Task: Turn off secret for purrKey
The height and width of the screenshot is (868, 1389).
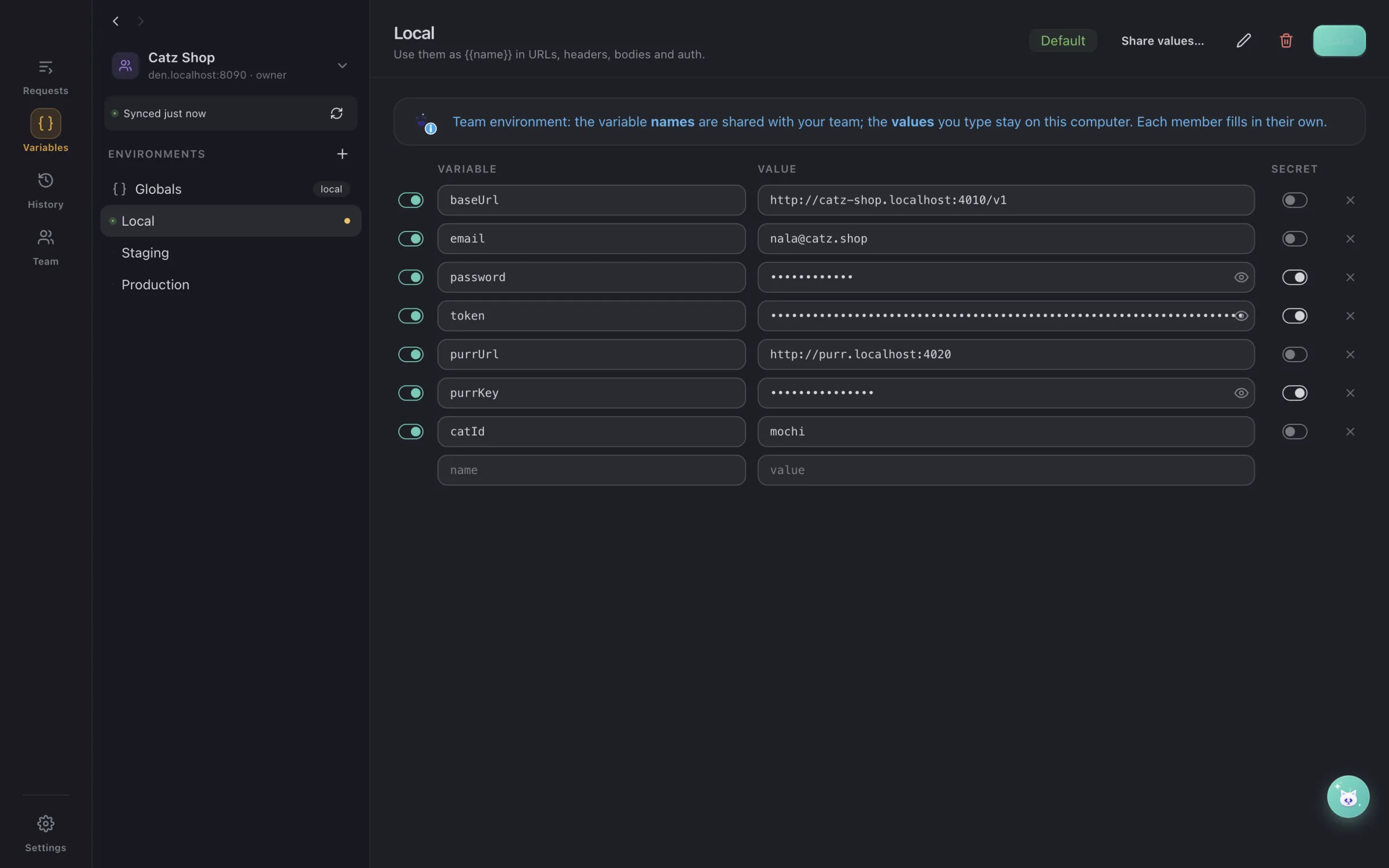Action: point(1294,393)
